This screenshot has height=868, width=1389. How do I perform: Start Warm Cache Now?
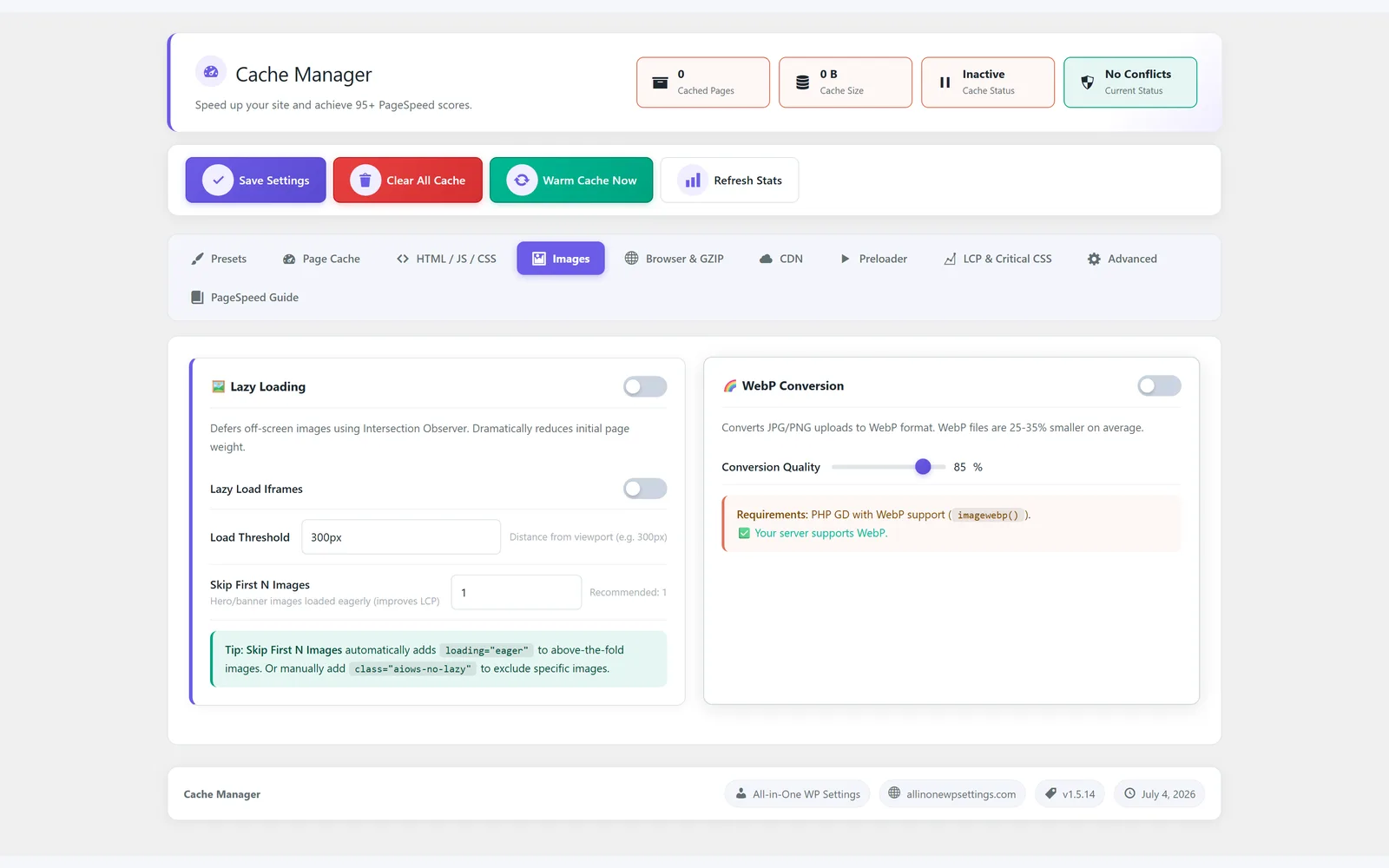pos(571,181)
